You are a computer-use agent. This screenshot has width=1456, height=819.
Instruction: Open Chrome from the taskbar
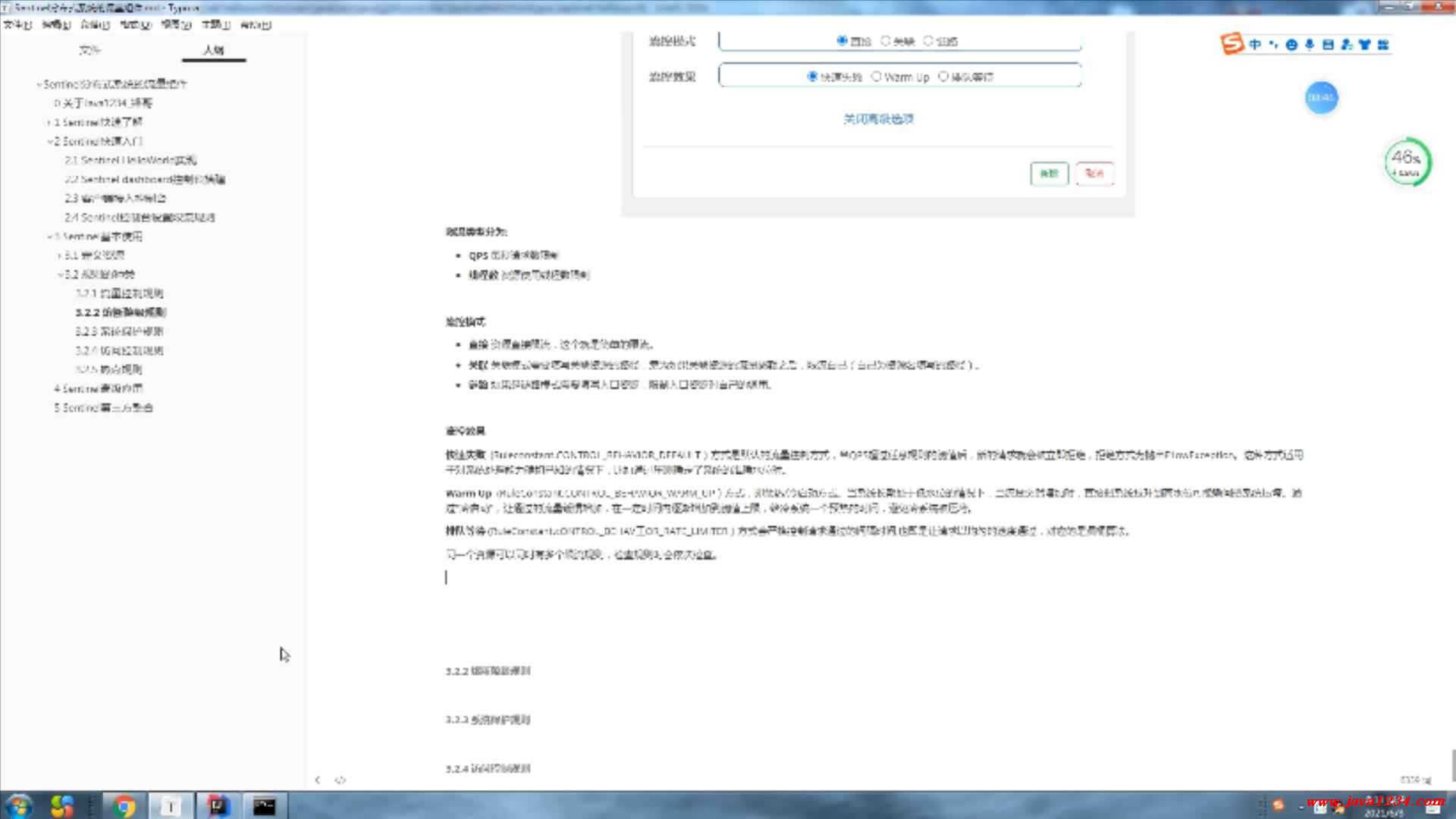124,805
